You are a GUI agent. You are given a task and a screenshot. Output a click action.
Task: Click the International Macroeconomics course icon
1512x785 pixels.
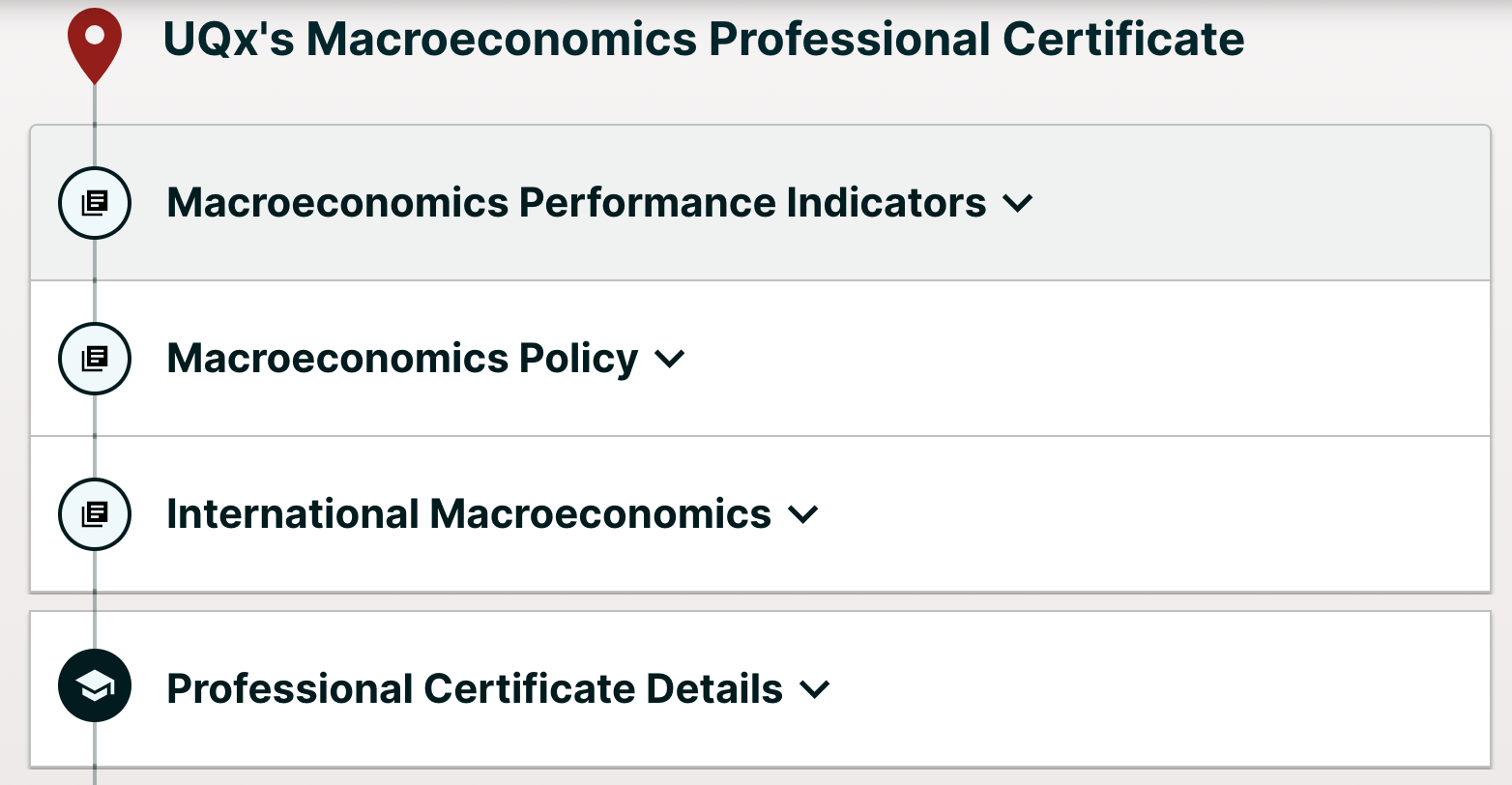point(95,514)
